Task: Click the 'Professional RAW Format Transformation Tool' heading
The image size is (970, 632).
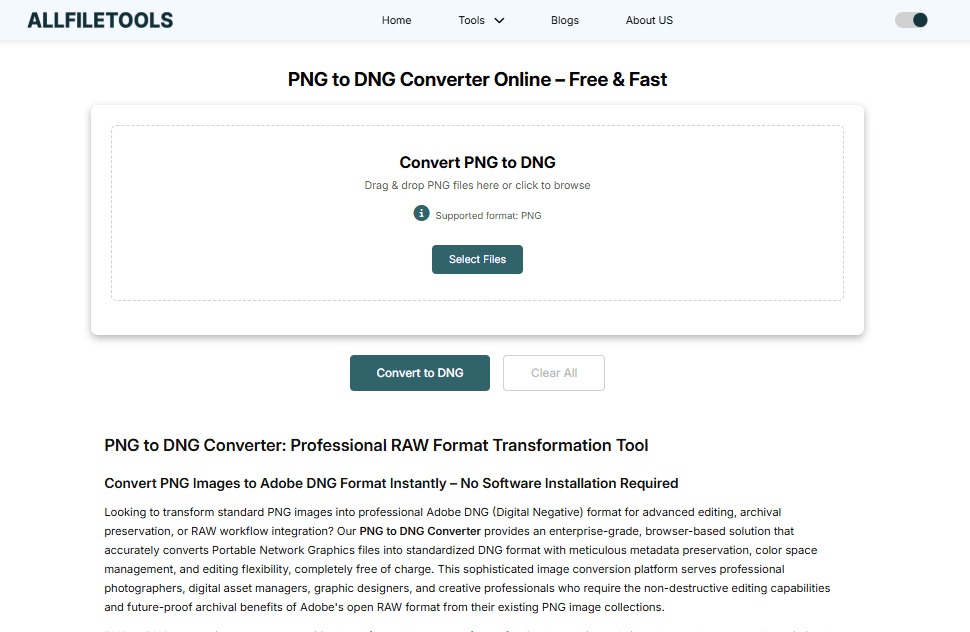Action: [376, 445]
